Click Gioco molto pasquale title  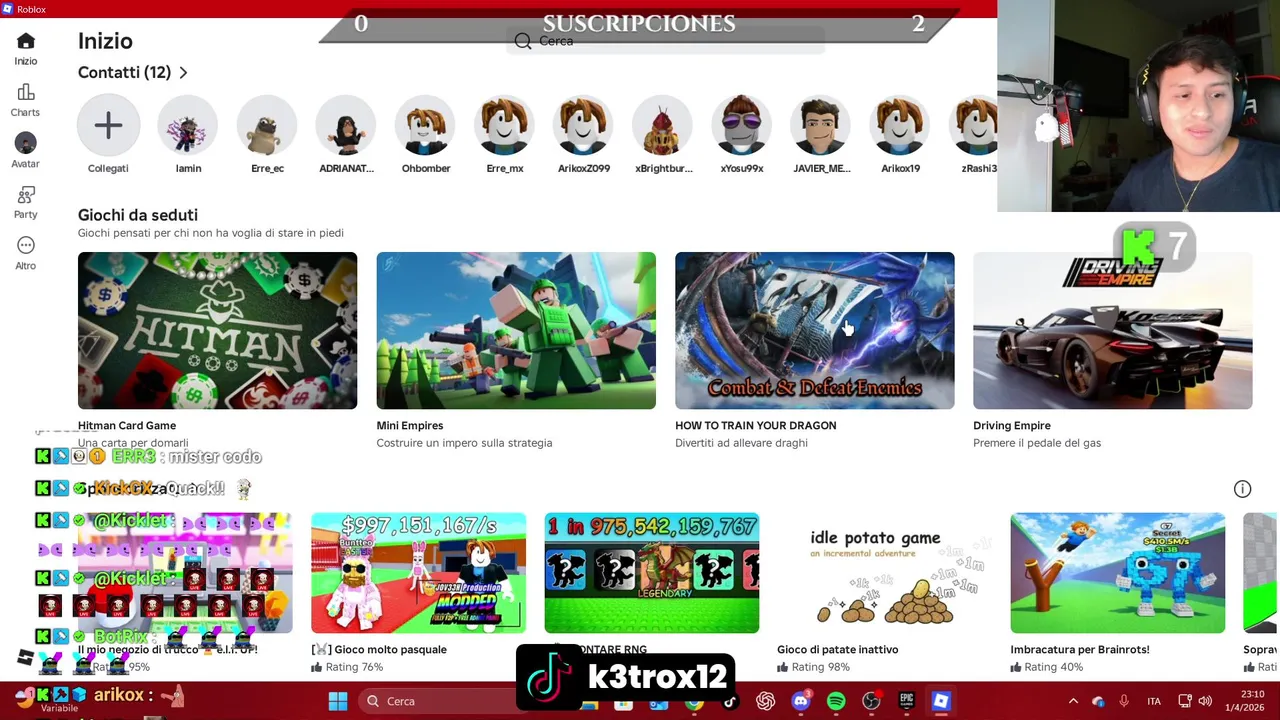coord(379,650)
